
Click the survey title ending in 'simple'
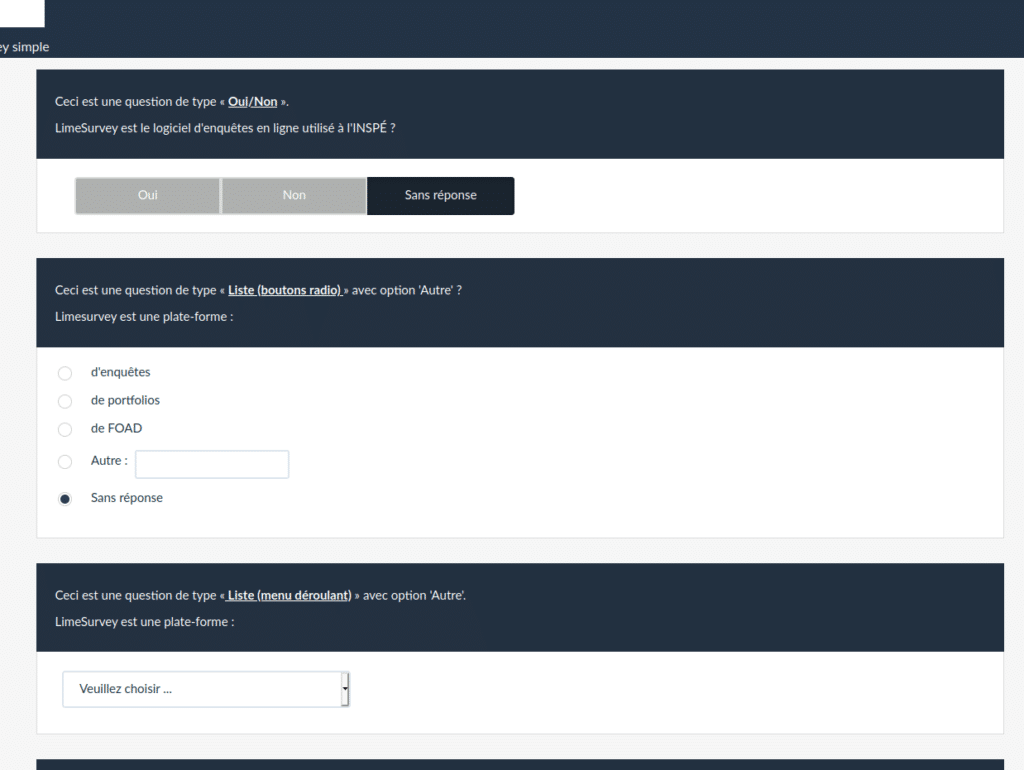[24, 47]
